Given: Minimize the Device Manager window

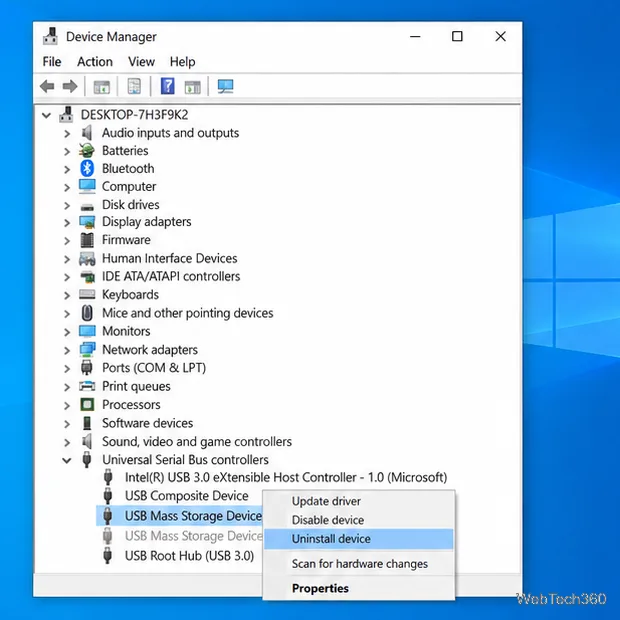Looking at the screenshot, I should tap(415, 36).
